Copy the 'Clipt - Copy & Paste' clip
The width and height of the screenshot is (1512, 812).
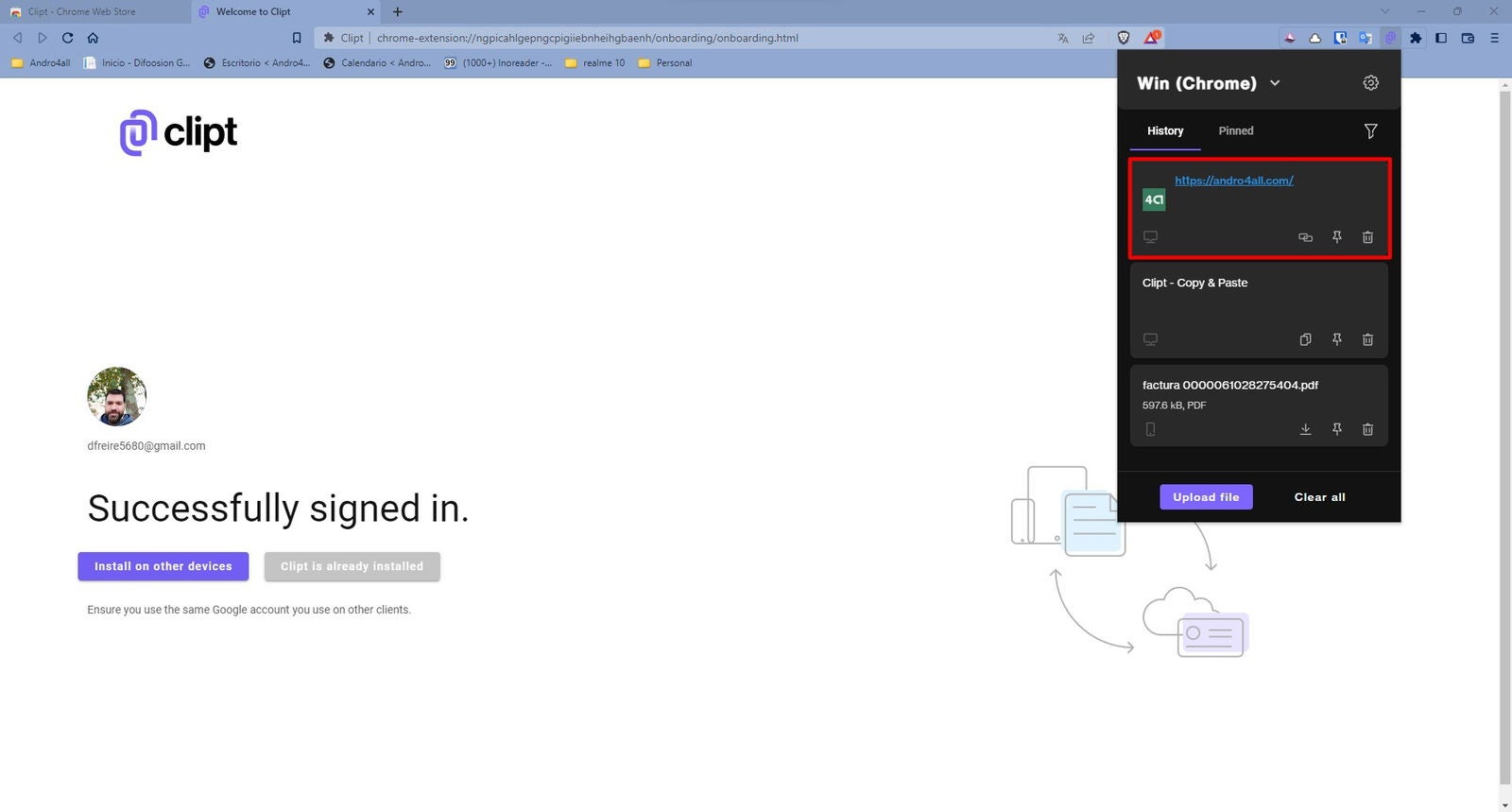click(1305, 339)
